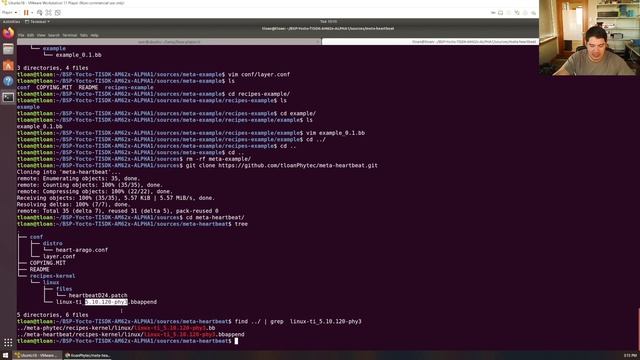640x360 pixels.
Task: Click 'heart-arago.conf' in tree output
Action: point(82,250)
